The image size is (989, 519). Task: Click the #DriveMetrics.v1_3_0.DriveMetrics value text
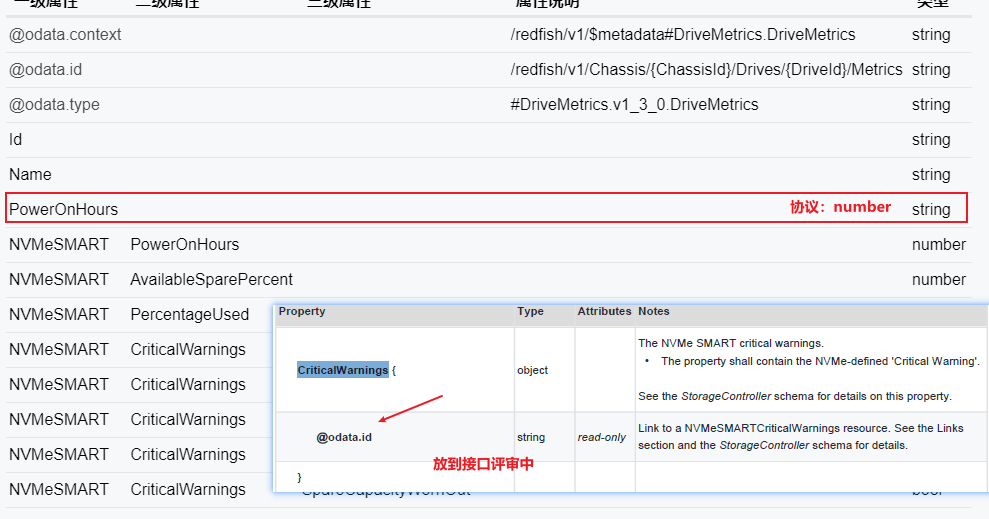pos(634,105)
